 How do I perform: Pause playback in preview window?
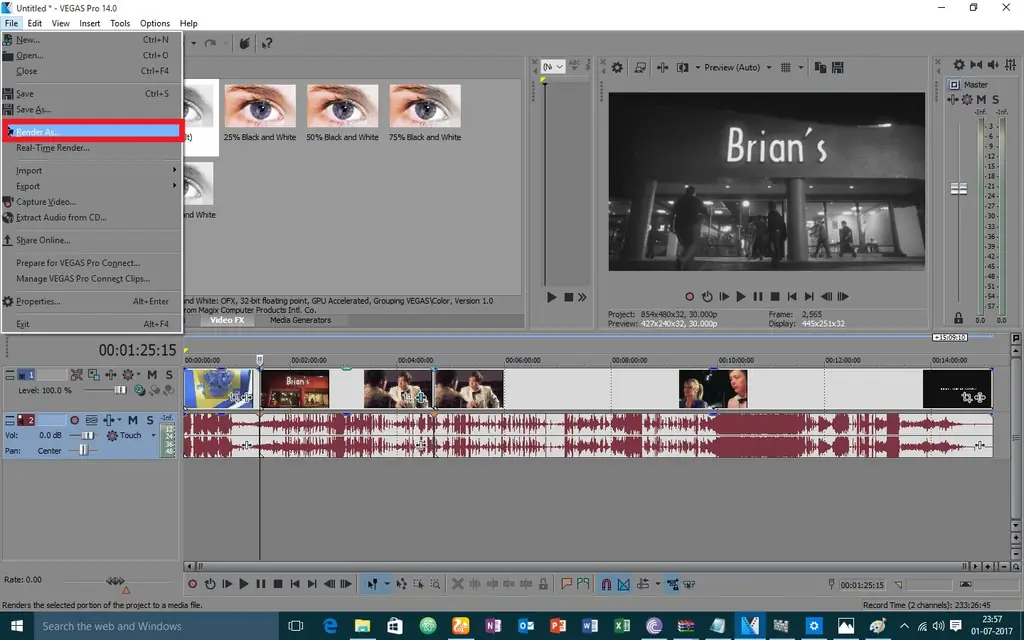758,296
